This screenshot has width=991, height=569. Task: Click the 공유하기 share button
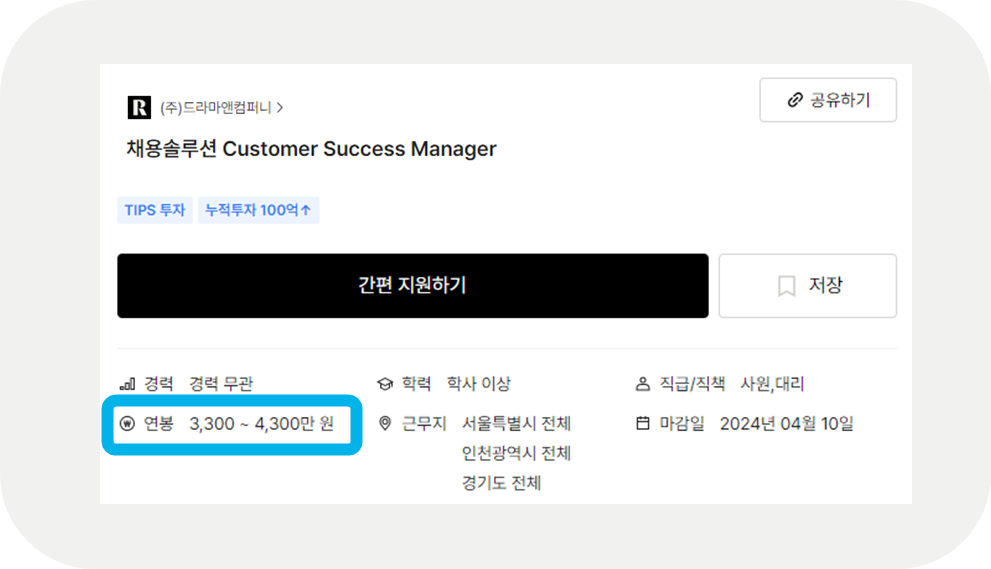pos(828,100)
